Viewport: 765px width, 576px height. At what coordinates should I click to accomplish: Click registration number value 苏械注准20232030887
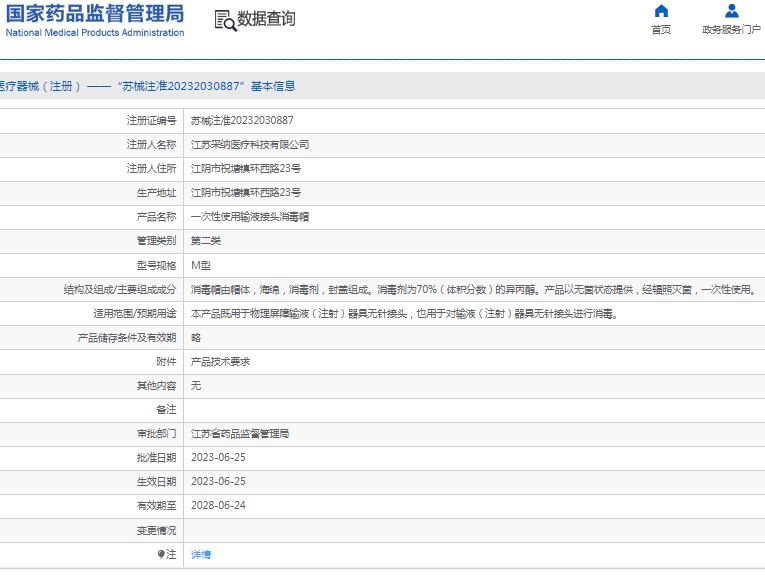[x=242, y=120]
